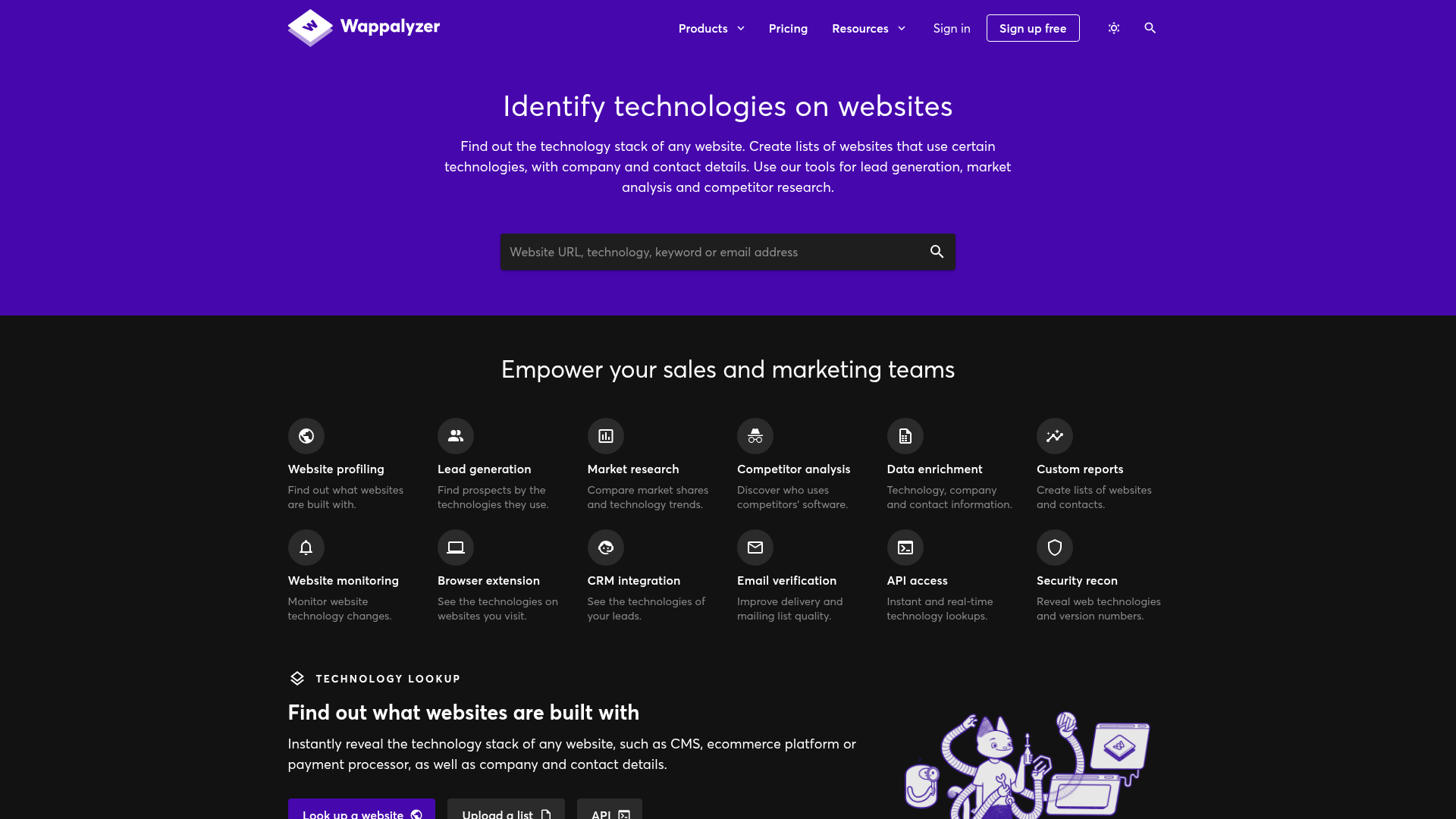
Task: Open Security recon heading link
Action: 1077,581
